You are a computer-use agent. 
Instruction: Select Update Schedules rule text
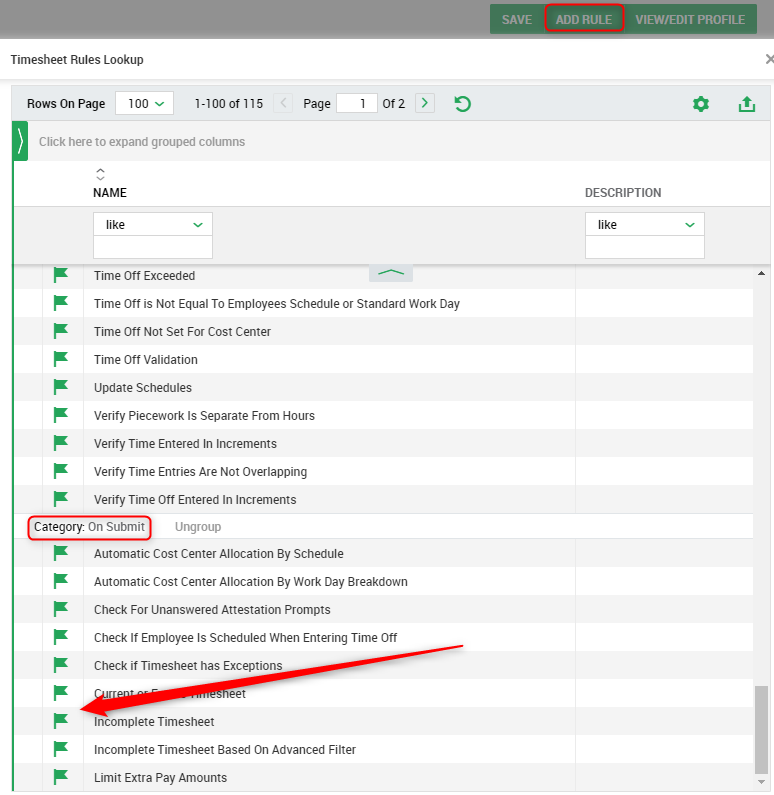point(143,388)
